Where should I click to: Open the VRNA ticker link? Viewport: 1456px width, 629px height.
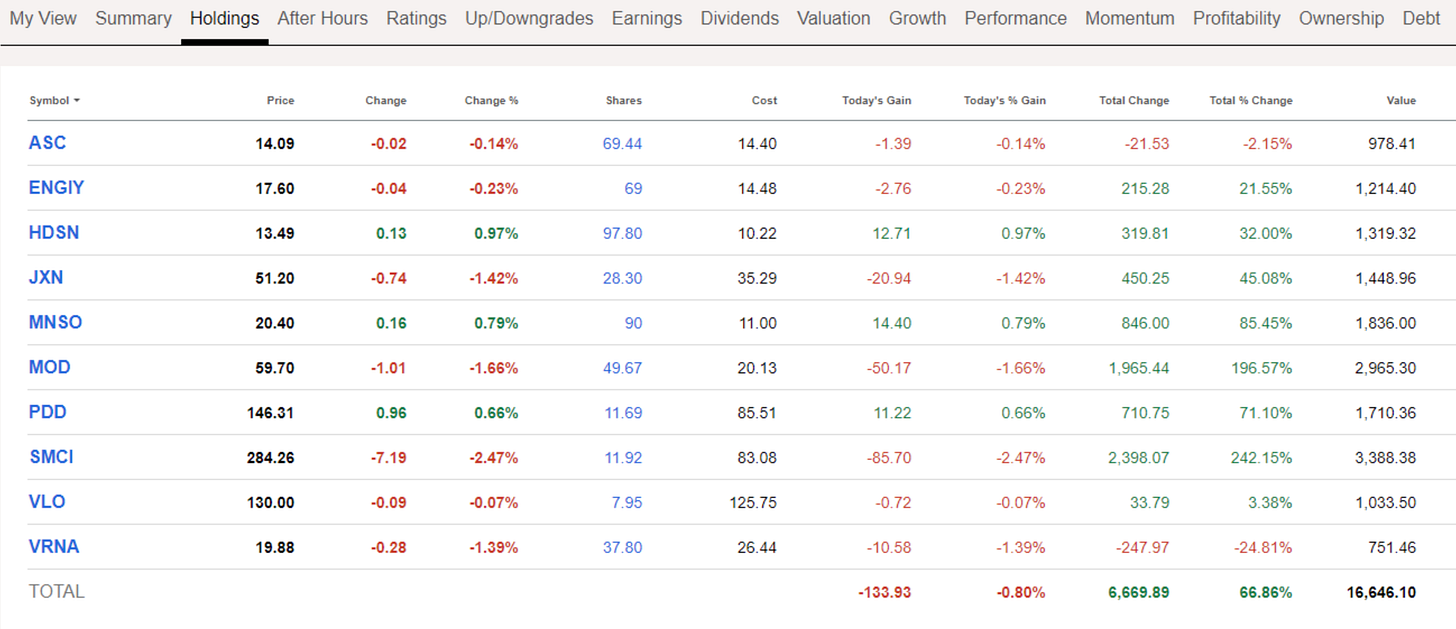pos(54,547)
